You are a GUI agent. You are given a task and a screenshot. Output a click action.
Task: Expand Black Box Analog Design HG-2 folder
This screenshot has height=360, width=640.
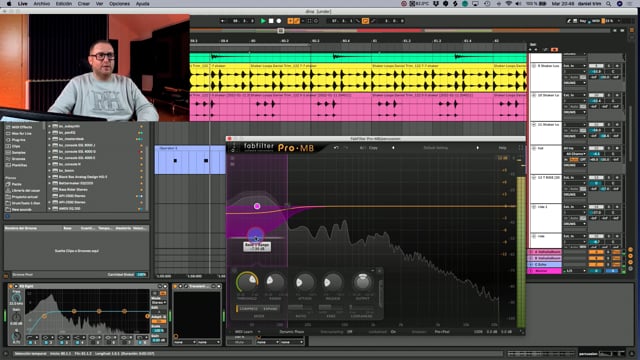[x=49, y=177]
